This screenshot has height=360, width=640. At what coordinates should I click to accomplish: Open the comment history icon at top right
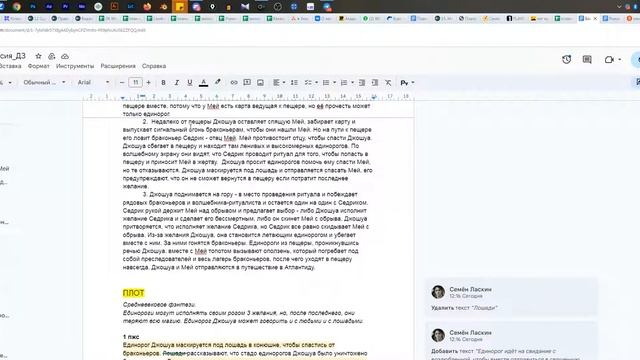(x=587, y=60)
